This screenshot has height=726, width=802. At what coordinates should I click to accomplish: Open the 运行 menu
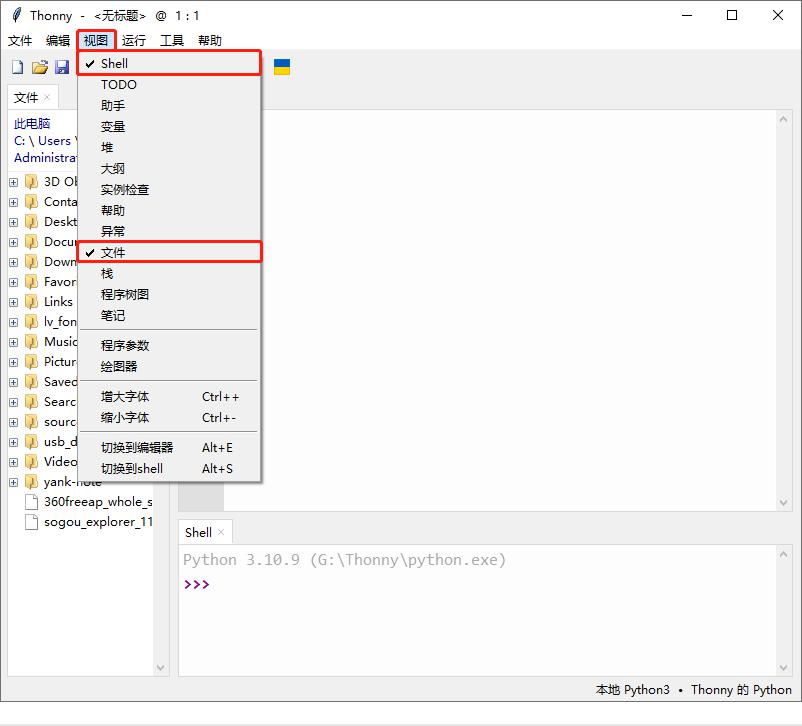[133, 41]
